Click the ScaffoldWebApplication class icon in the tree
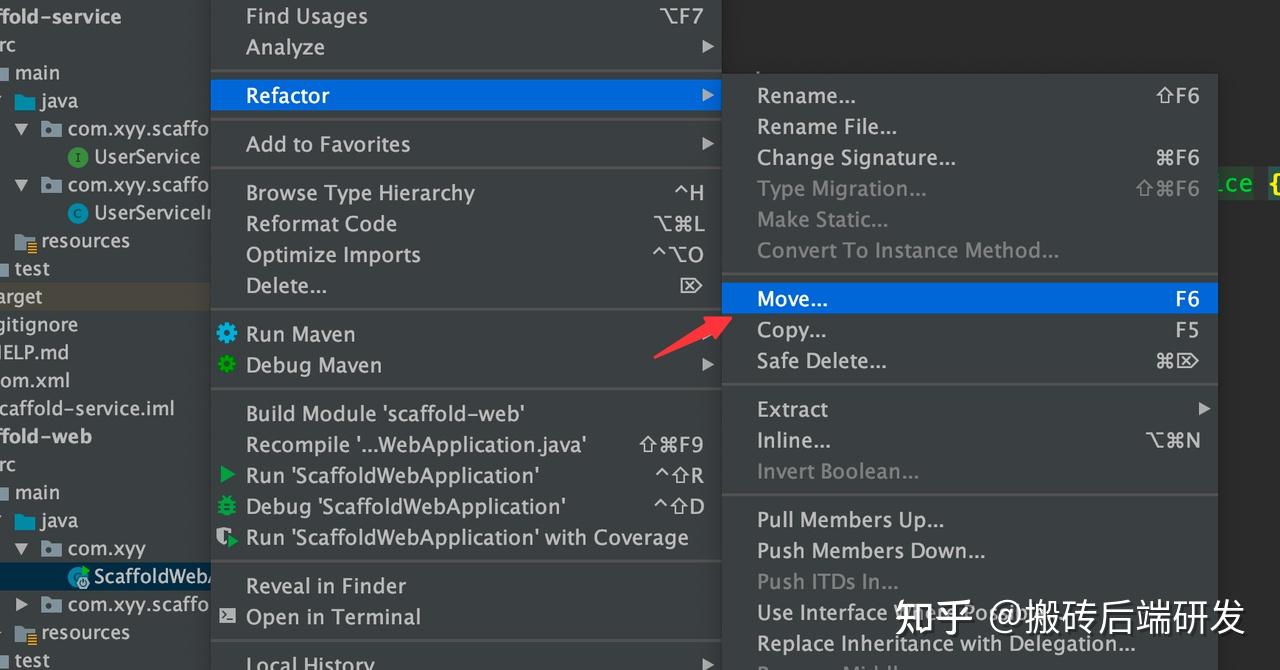1280x670 pixels. click(x=77, y=577)
